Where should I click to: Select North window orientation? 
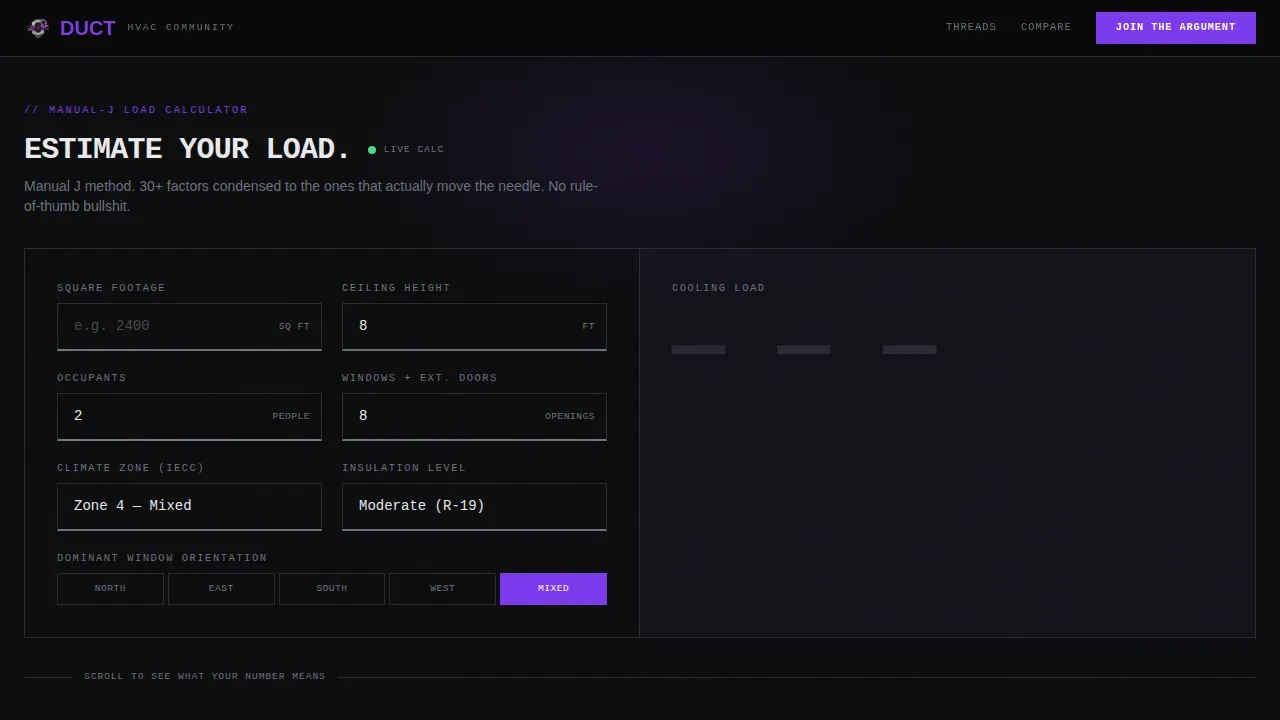coord(110,589)
